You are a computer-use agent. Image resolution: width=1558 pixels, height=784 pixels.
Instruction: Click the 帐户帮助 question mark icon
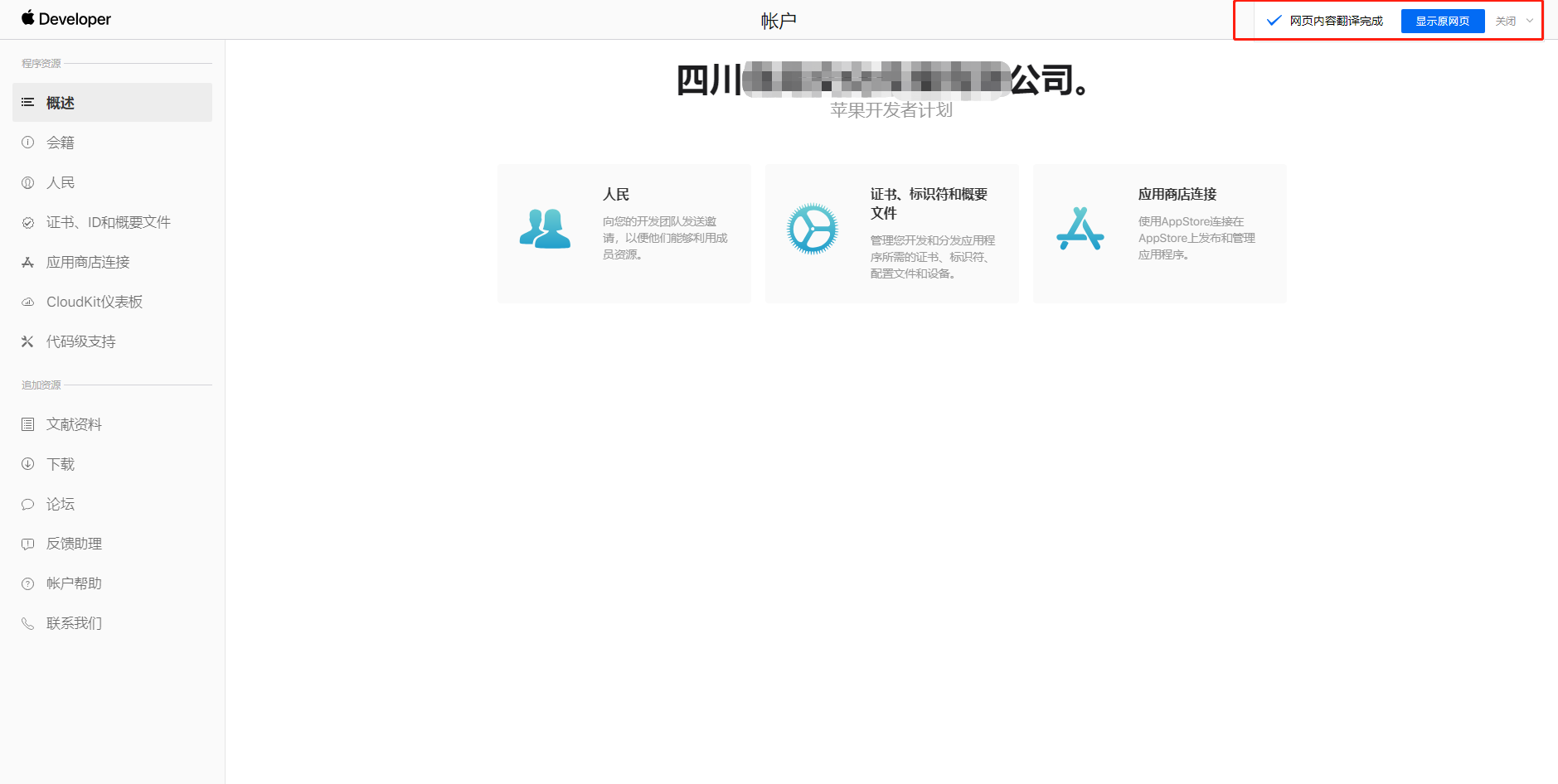coord(27,583)
